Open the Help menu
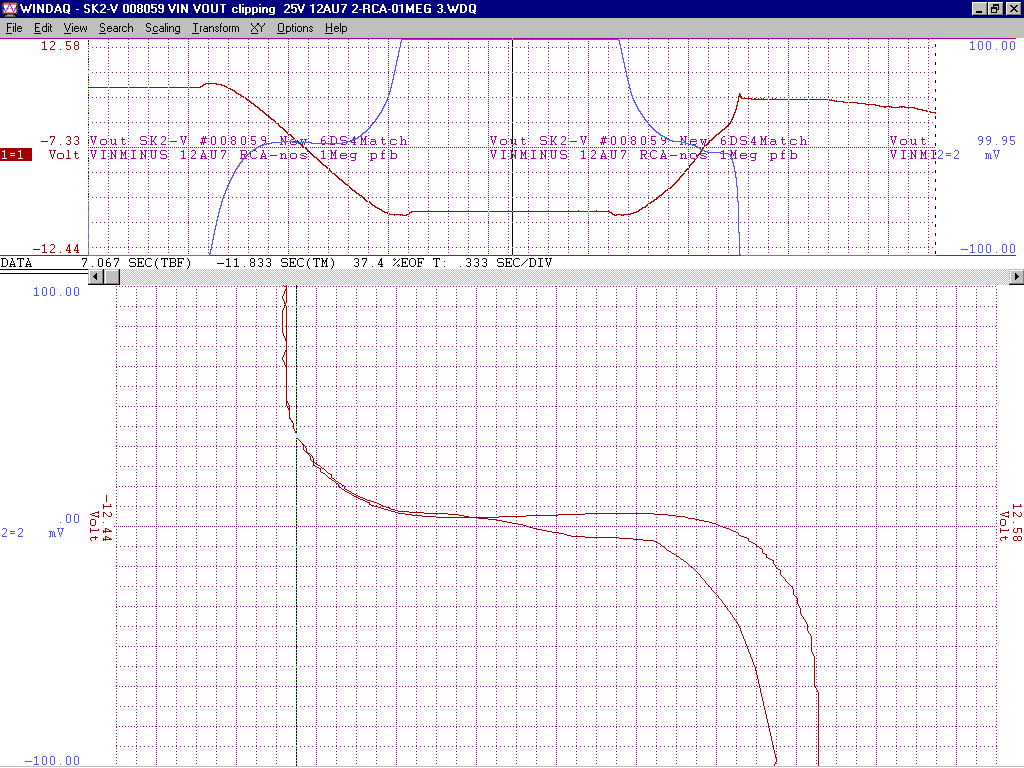This screenshot has width=1024, height=768. click(x=336, y=28)
